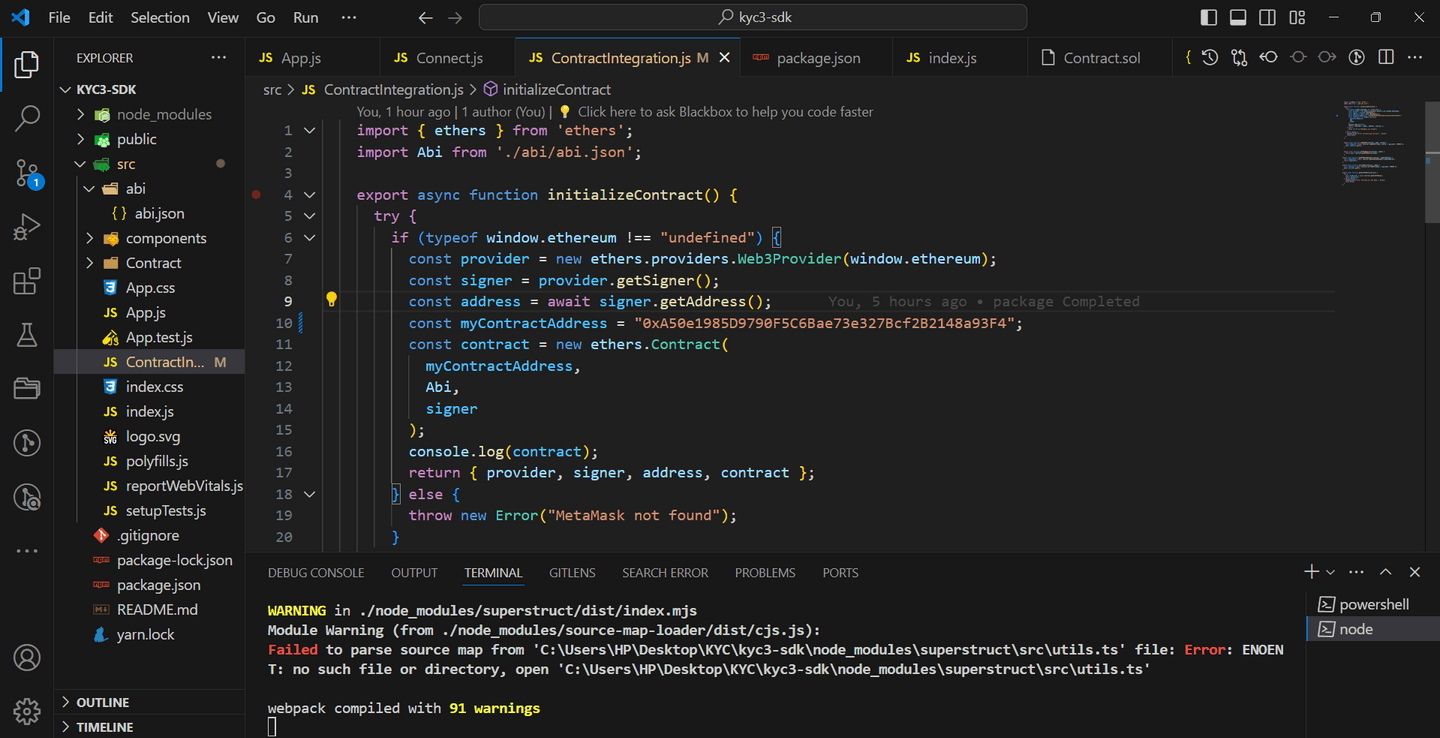
Task: Expand the components folder
Action: pyautogui.click(x=89, y=238)
